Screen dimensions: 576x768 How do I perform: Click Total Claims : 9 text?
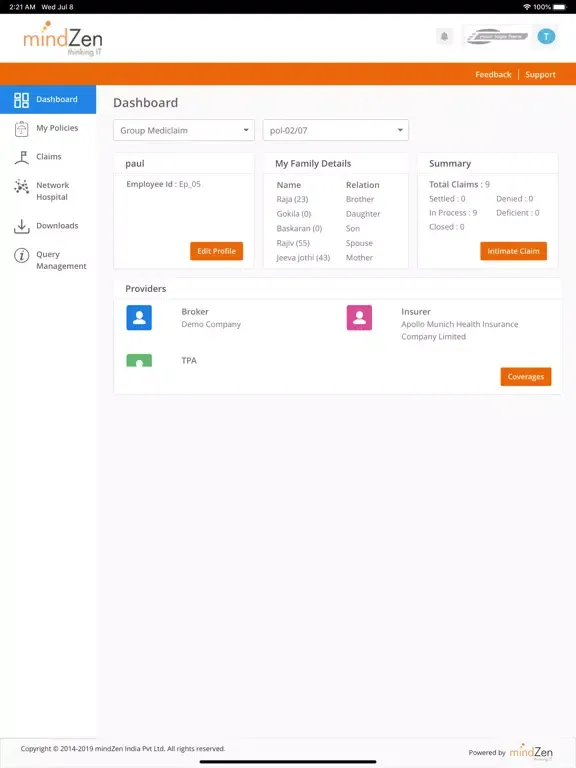pos(459,185)
